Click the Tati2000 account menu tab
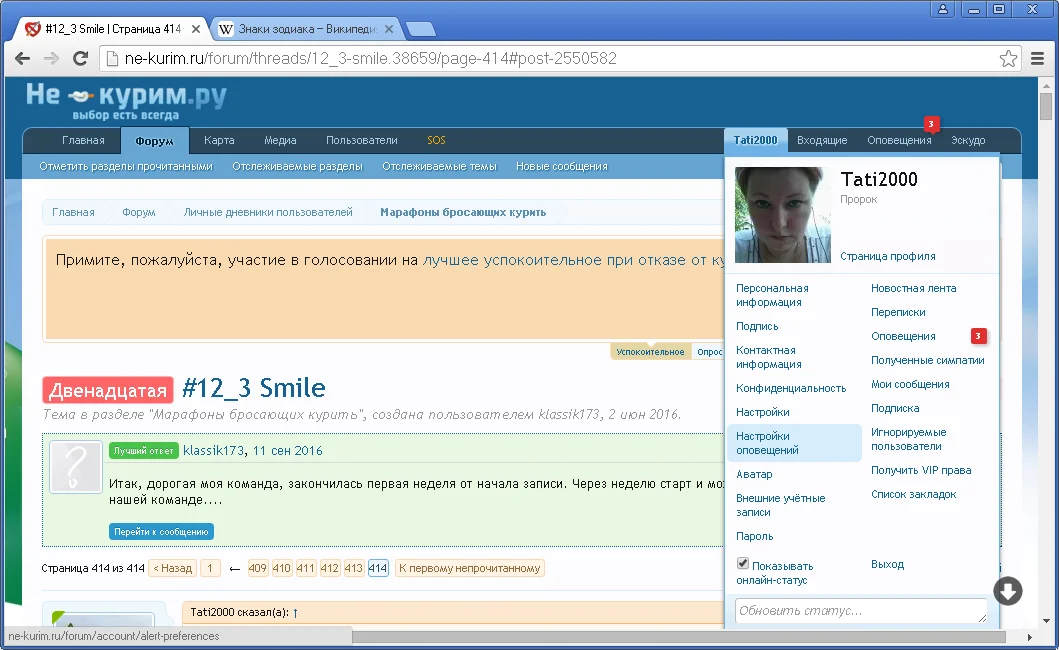The image size is (1059, 650). click(755, 140)
